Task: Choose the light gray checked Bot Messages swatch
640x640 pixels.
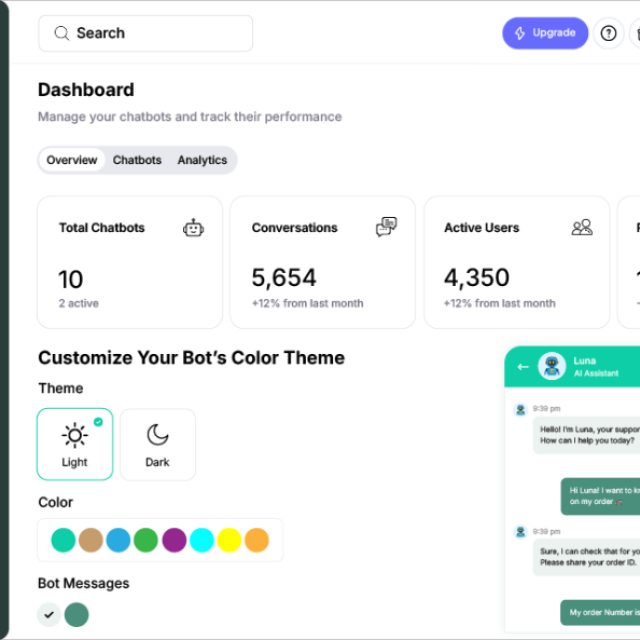Action: pos(49,614)
